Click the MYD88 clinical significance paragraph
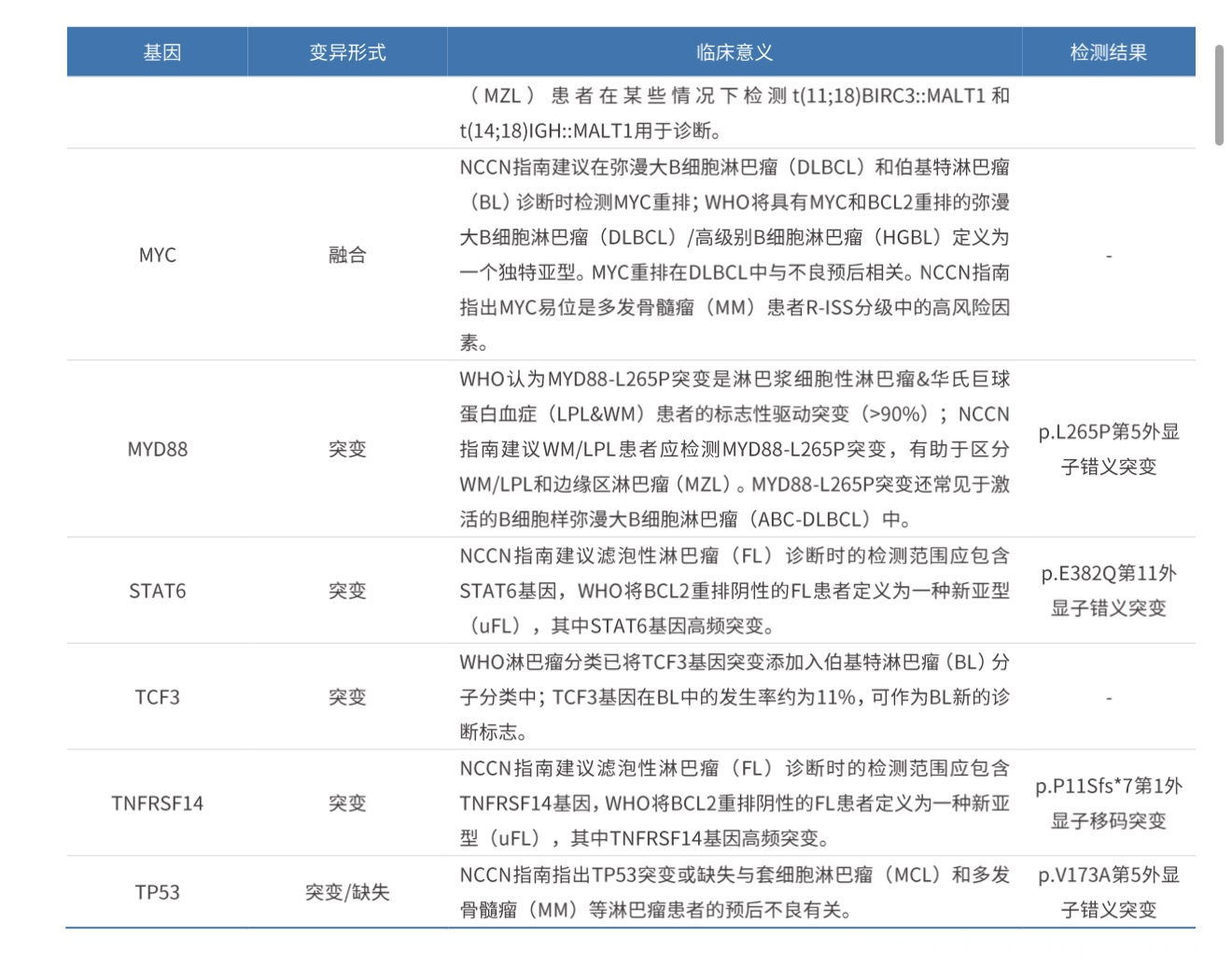 (x=735, y=449)
